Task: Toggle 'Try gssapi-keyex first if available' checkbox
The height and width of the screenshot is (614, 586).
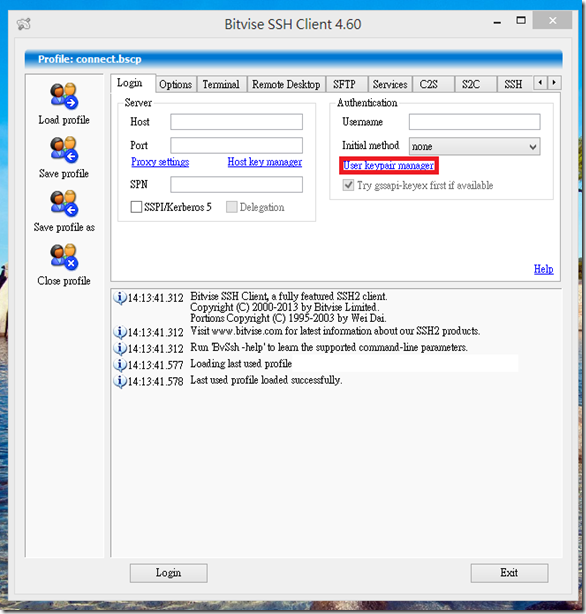Action: [348, 185]
